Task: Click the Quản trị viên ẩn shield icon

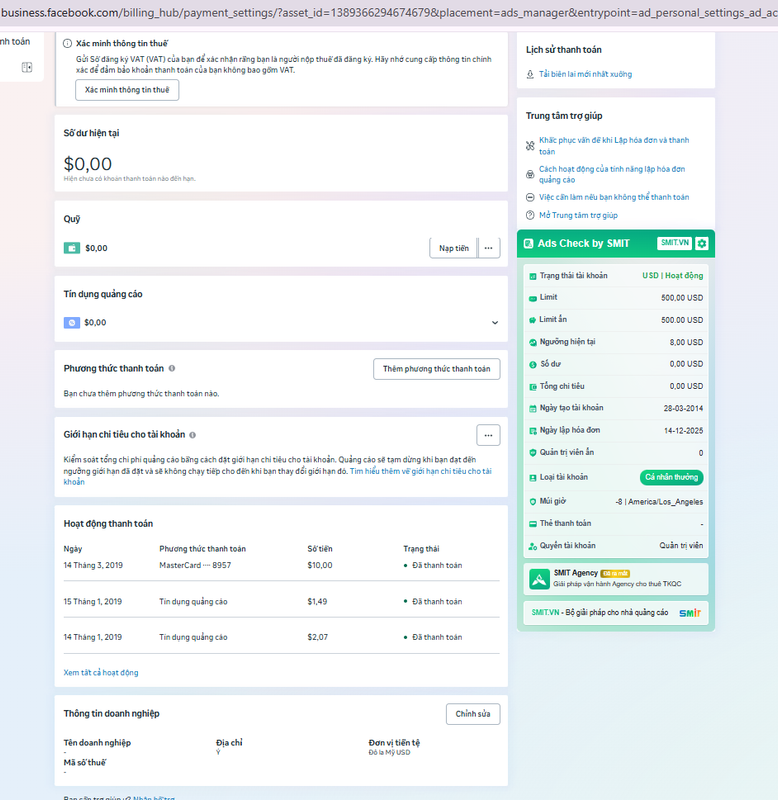Action: point(533,453)
